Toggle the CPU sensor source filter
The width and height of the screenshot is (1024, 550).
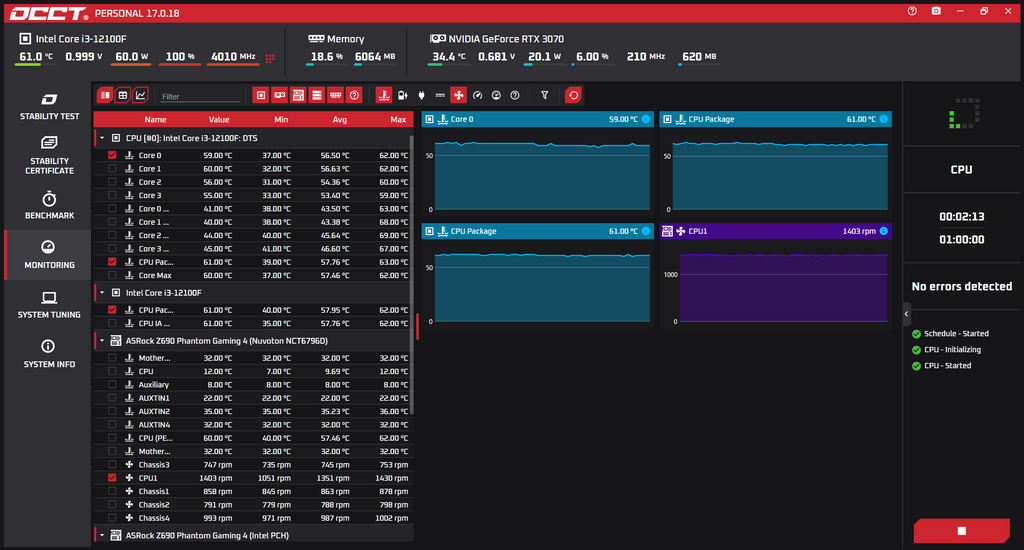click(x=261, y=95)
